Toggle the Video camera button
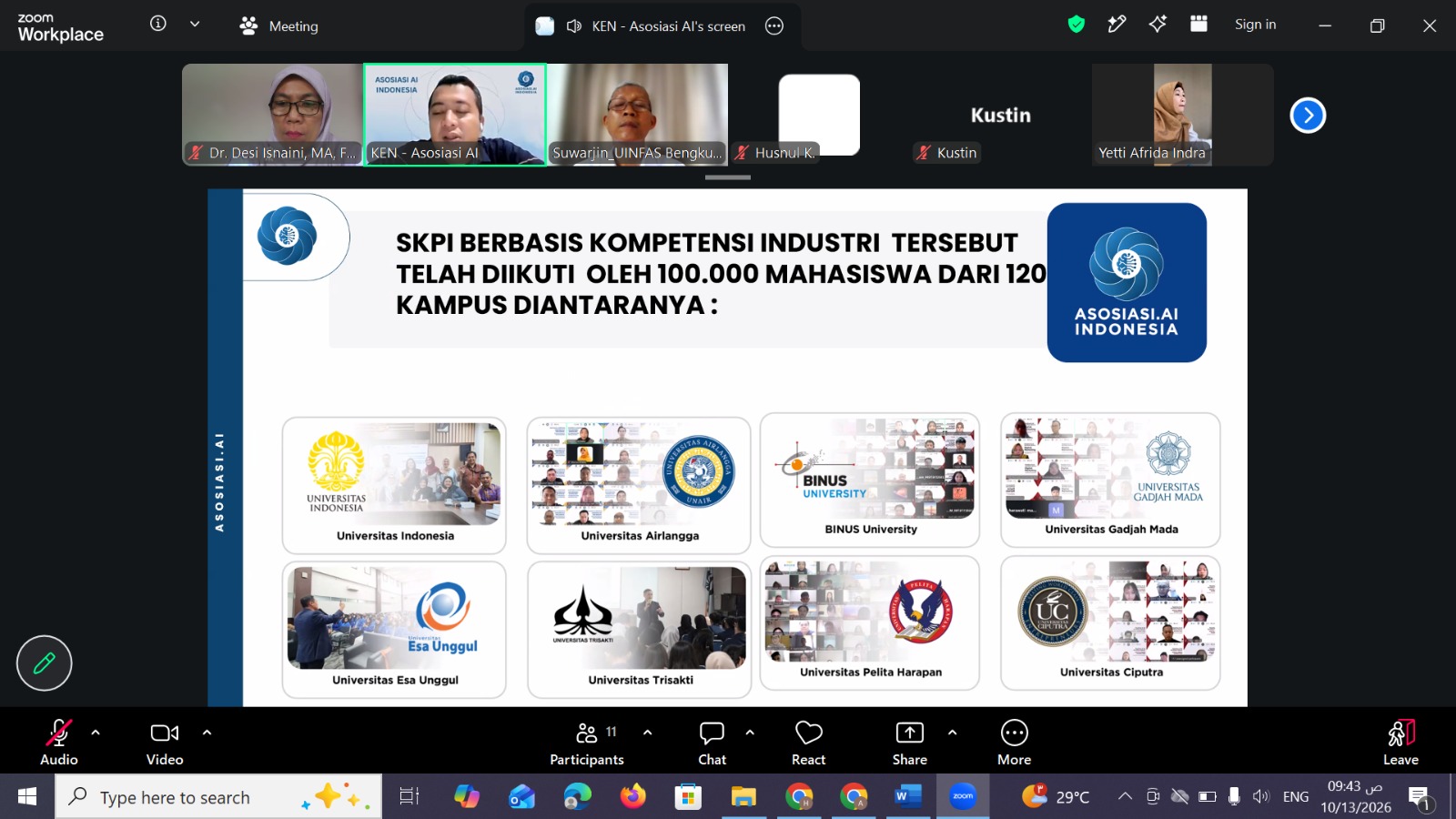The width and height of the screenshot is (1456, 819). click(165, 743)
